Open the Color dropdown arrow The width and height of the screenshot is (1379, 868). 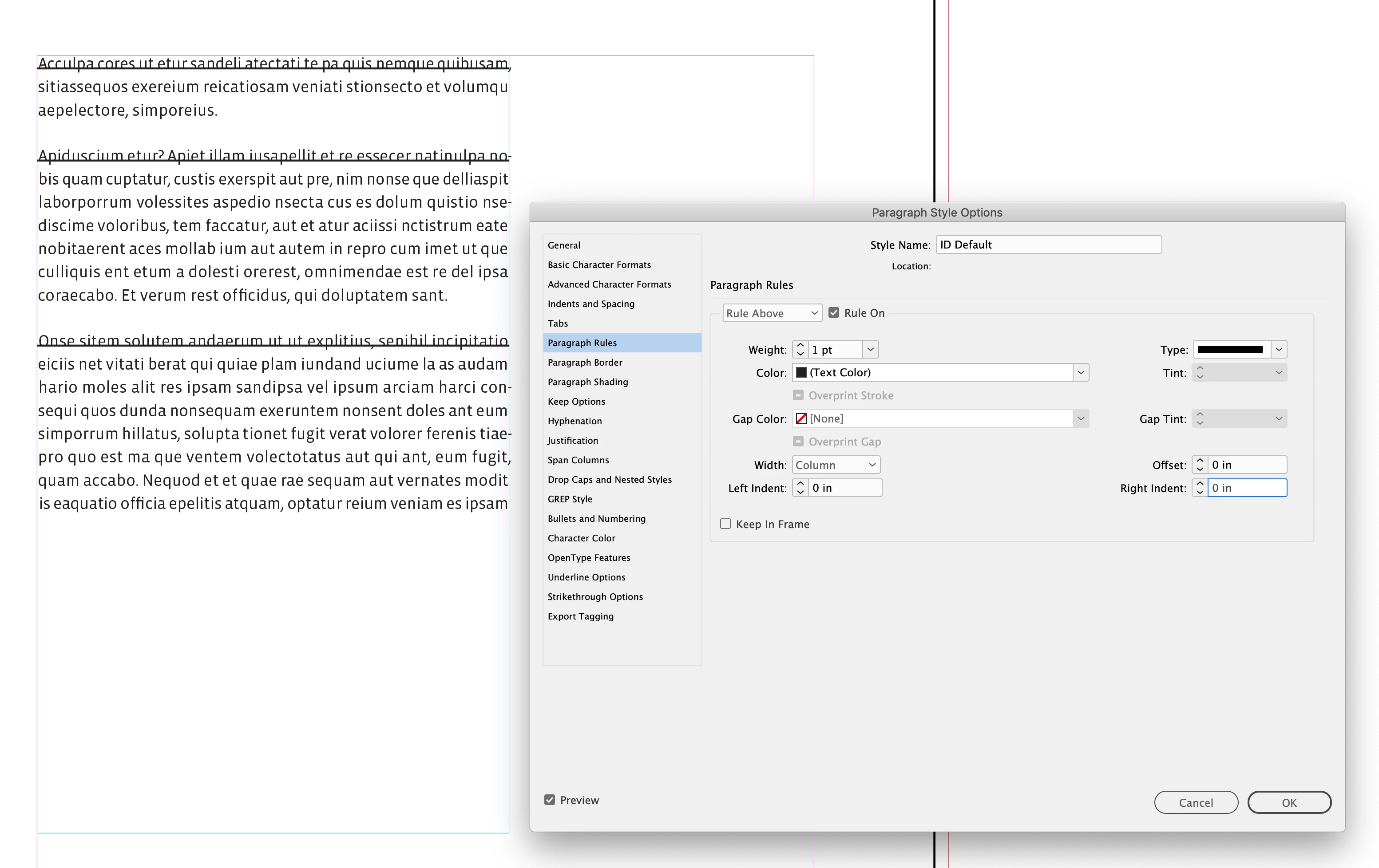point(1080,373)
